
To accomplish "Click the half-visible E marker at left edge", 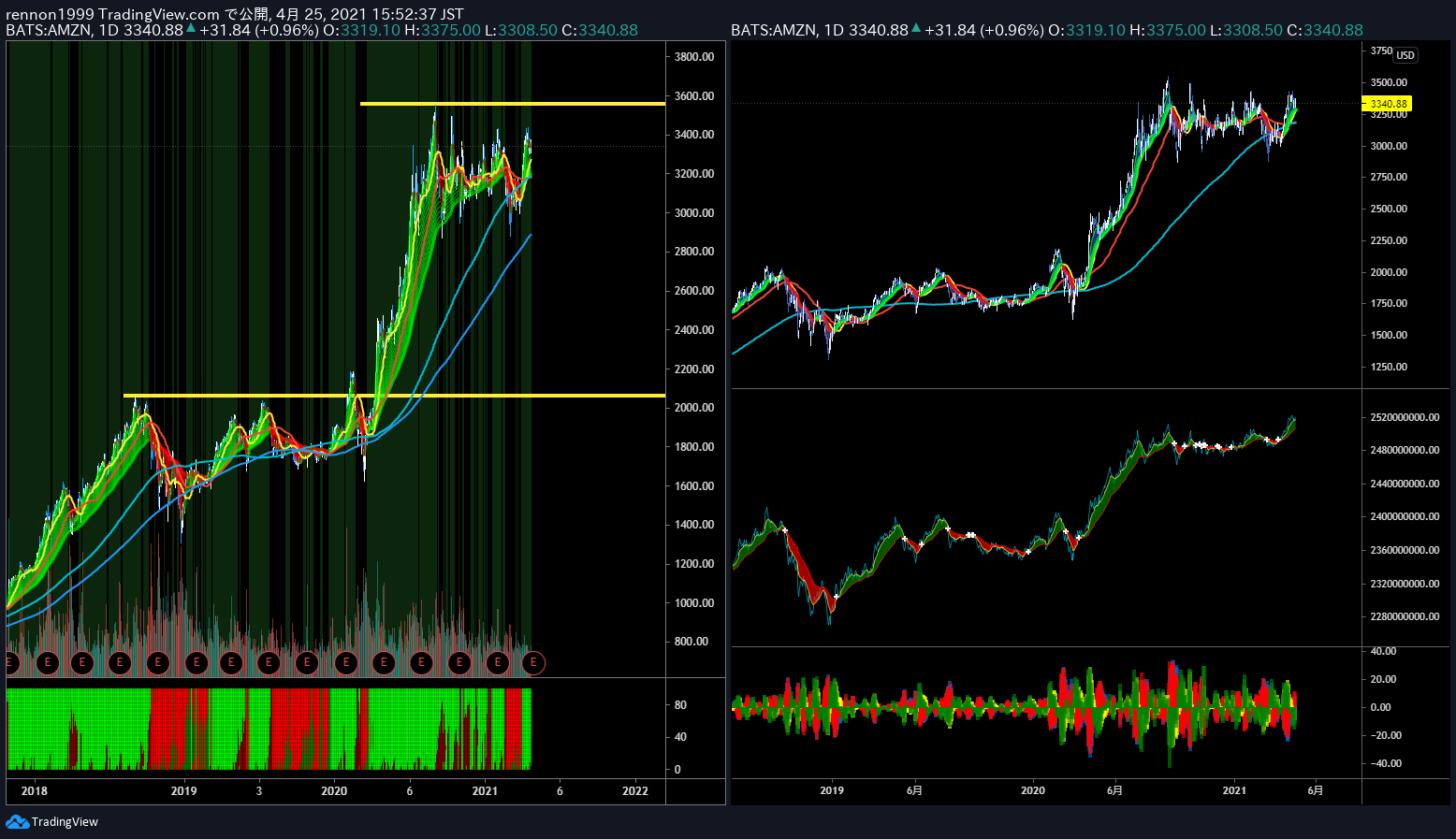I will tap(10, 663).
